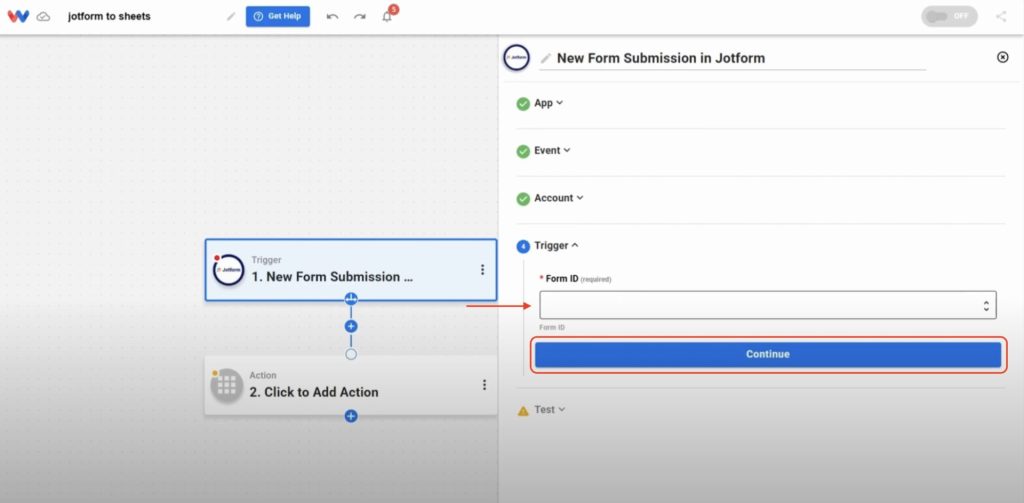Click the empty connector circle above the Action node
This screenshot has height=503, width=1024.
[351, 354]
